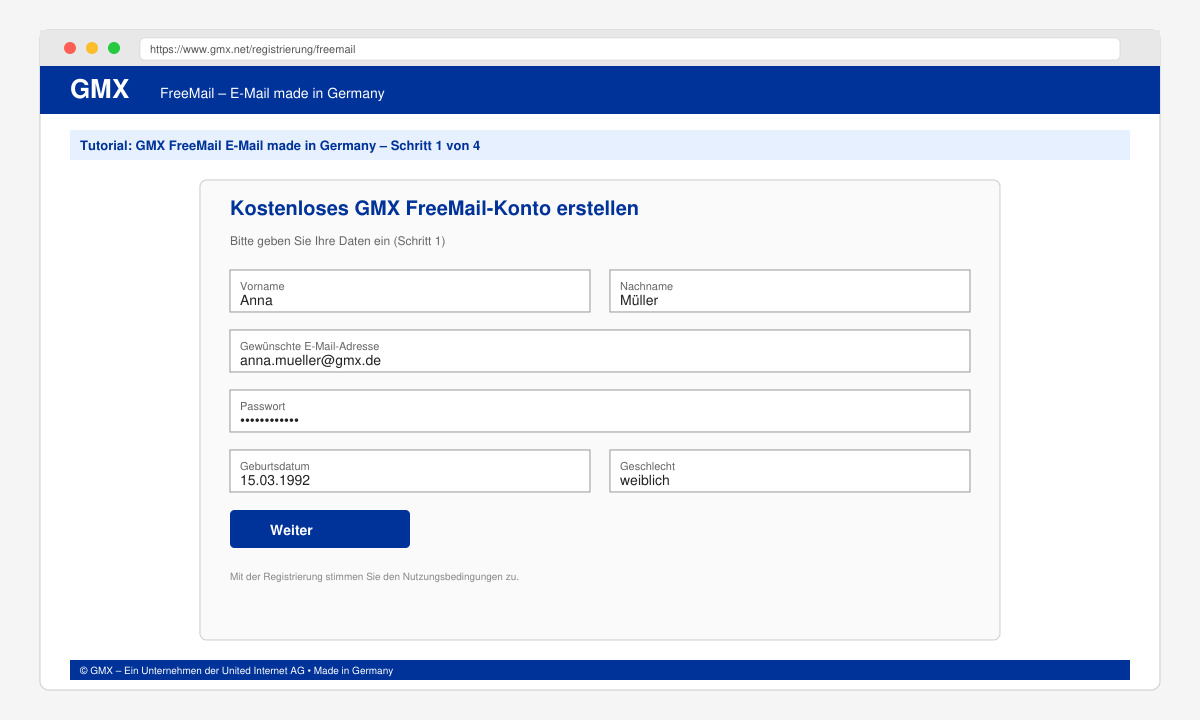Click the text Bitte geben Sie Ihre Daten ein
Screen dimensions: 1200x720
click(310, 241)
